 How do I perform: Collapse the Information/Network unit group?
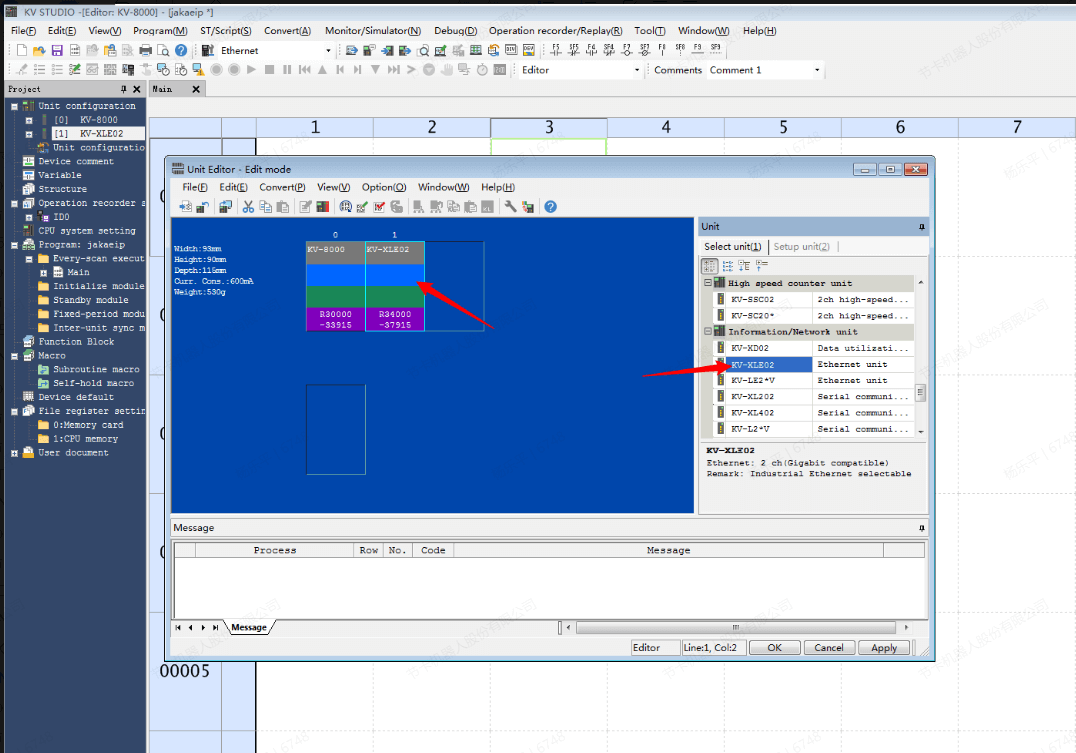(708, 332)
